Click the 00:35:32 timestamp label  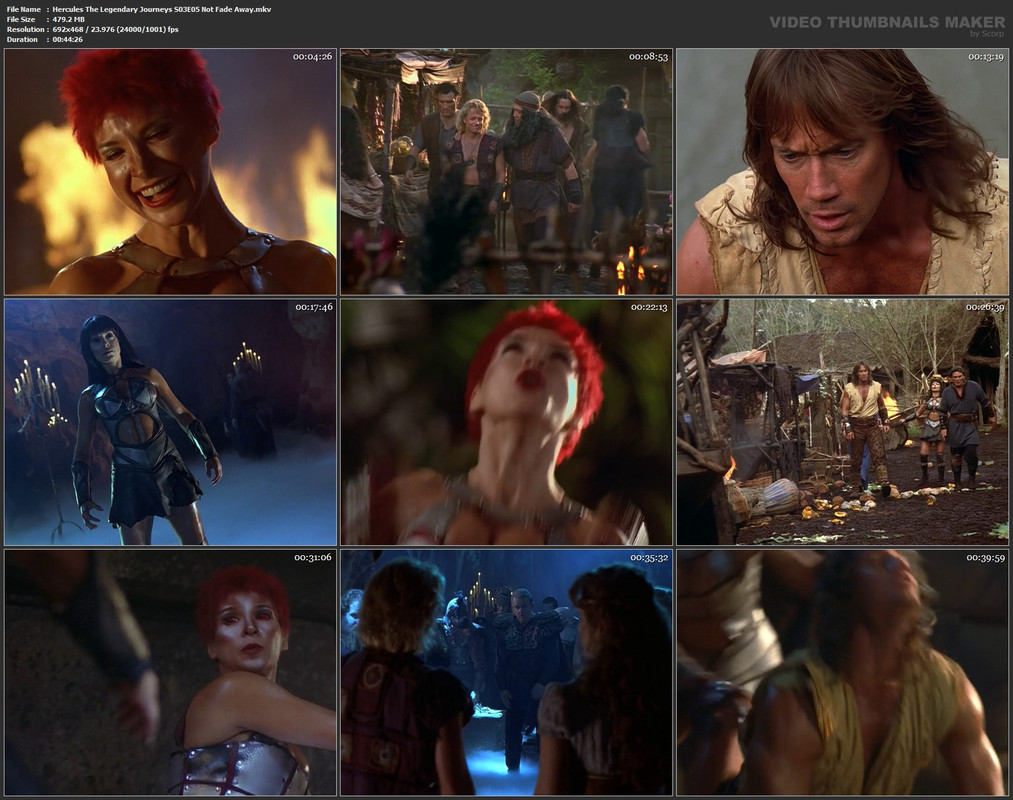pyautogui.click(x=649, y=557)
